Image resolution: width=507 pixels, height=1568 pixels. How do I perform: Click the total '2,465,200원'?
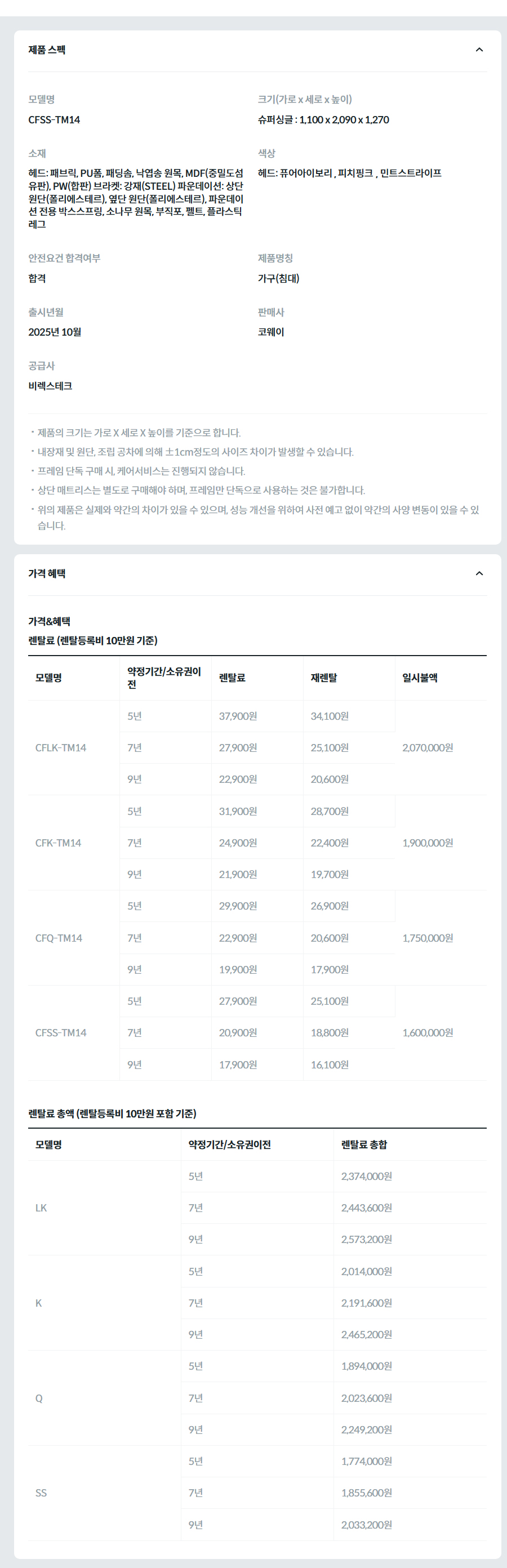366,1334
